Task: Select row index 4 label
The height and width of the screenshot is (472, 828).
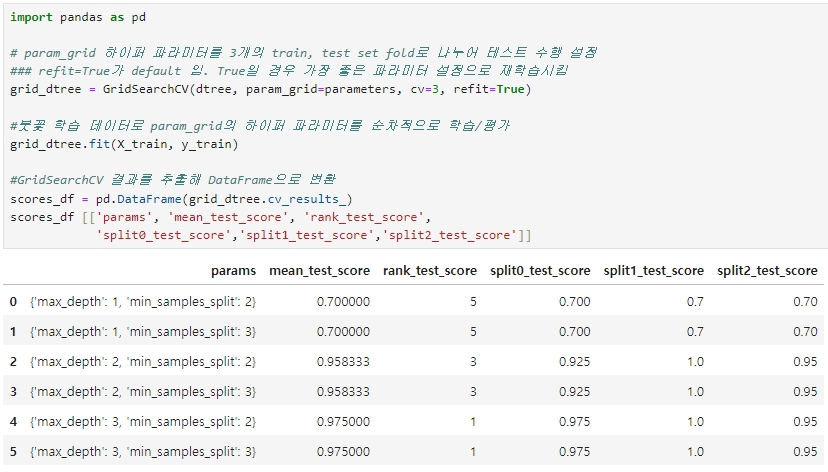Action: (13, 422)
